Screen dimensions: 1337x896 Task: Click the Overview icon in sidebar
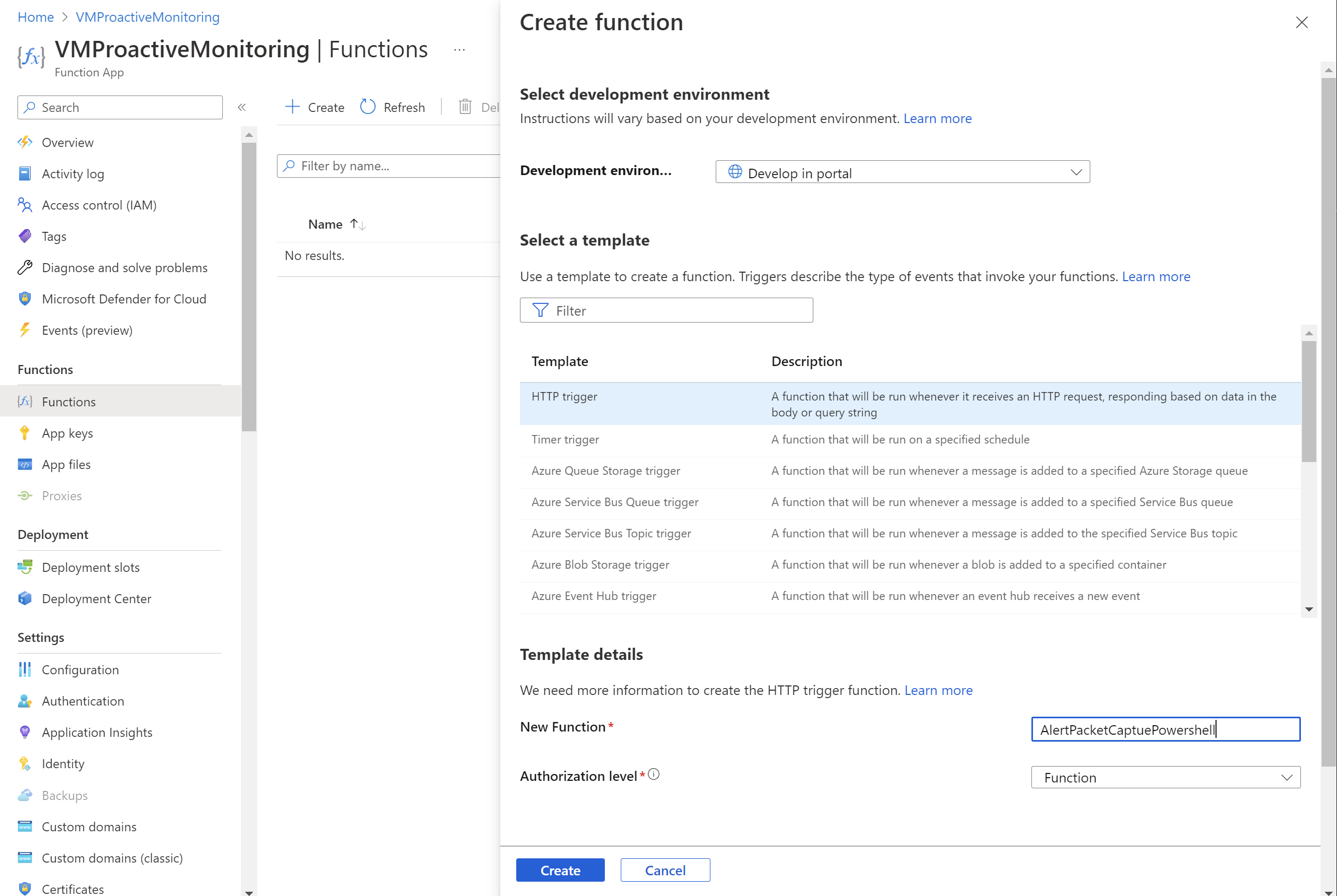pos(26,142)
